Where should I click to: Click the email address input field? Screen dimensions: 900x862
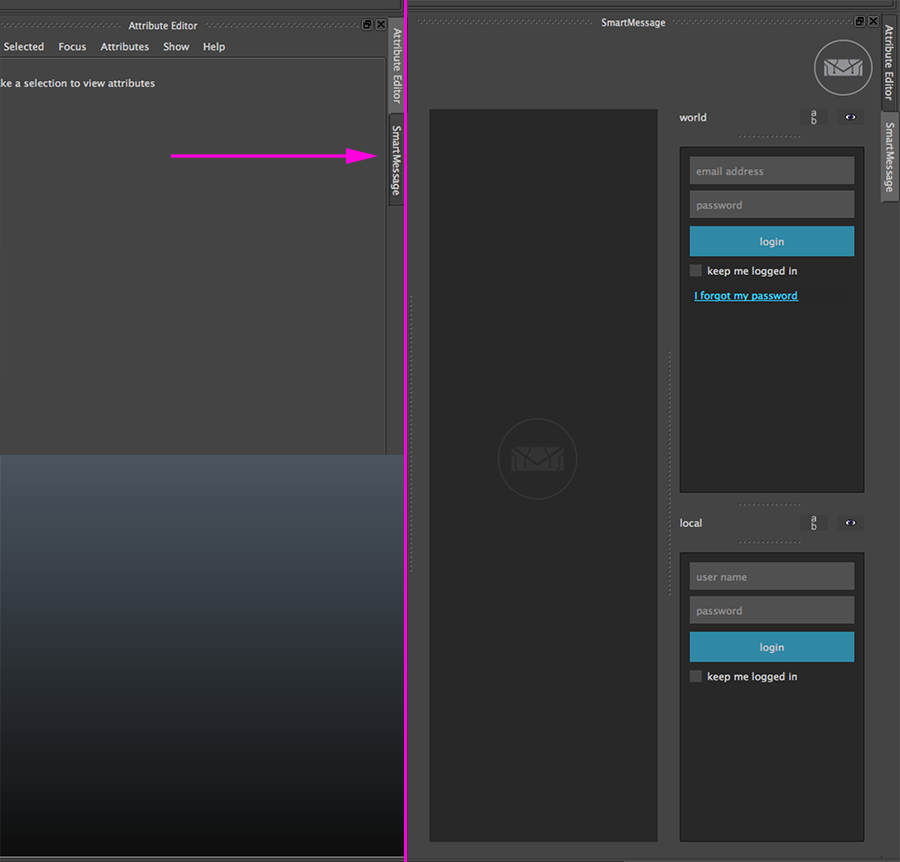[x=771, y=171]
